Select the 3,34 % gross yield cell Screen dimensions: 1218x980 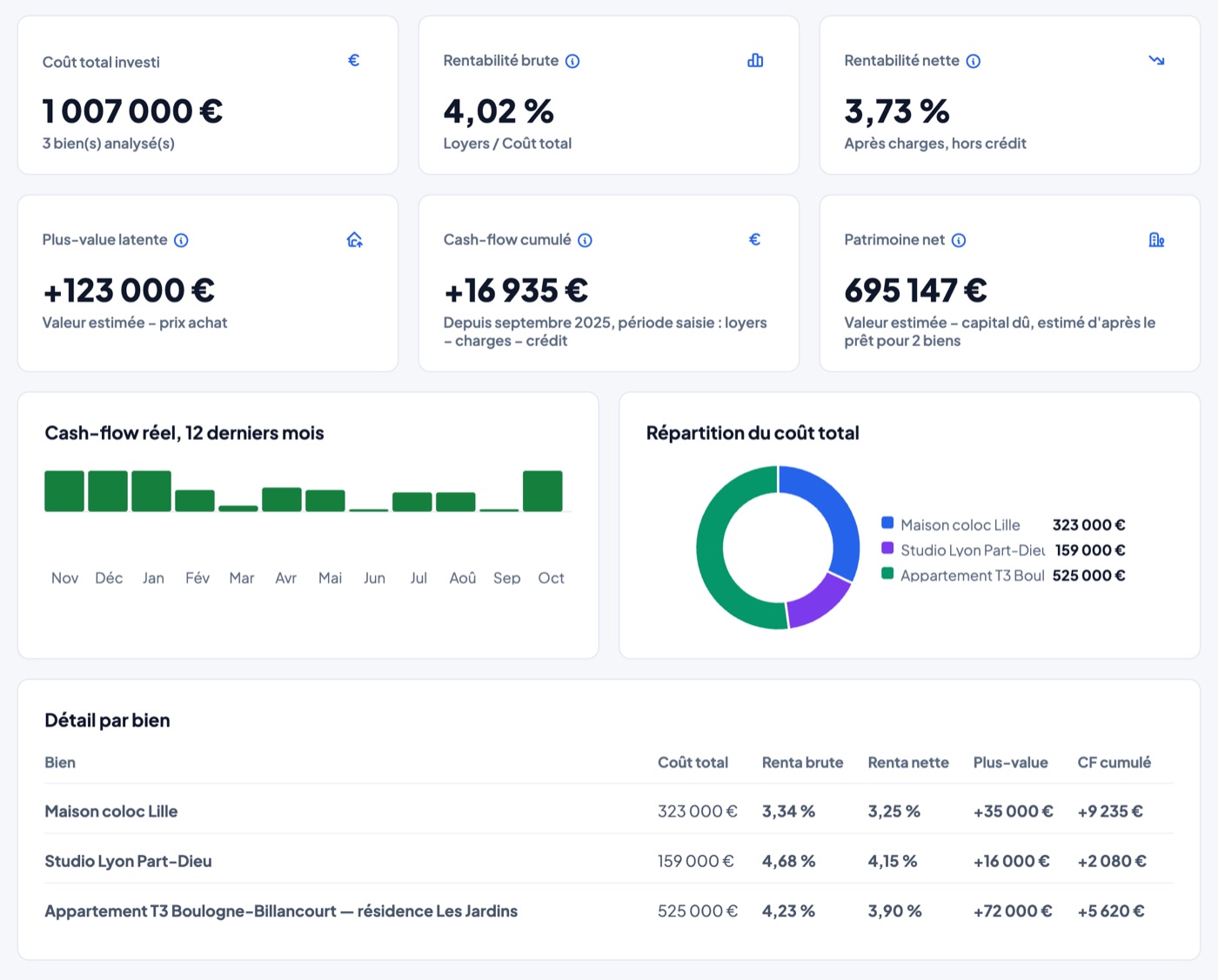coord(789,811)
